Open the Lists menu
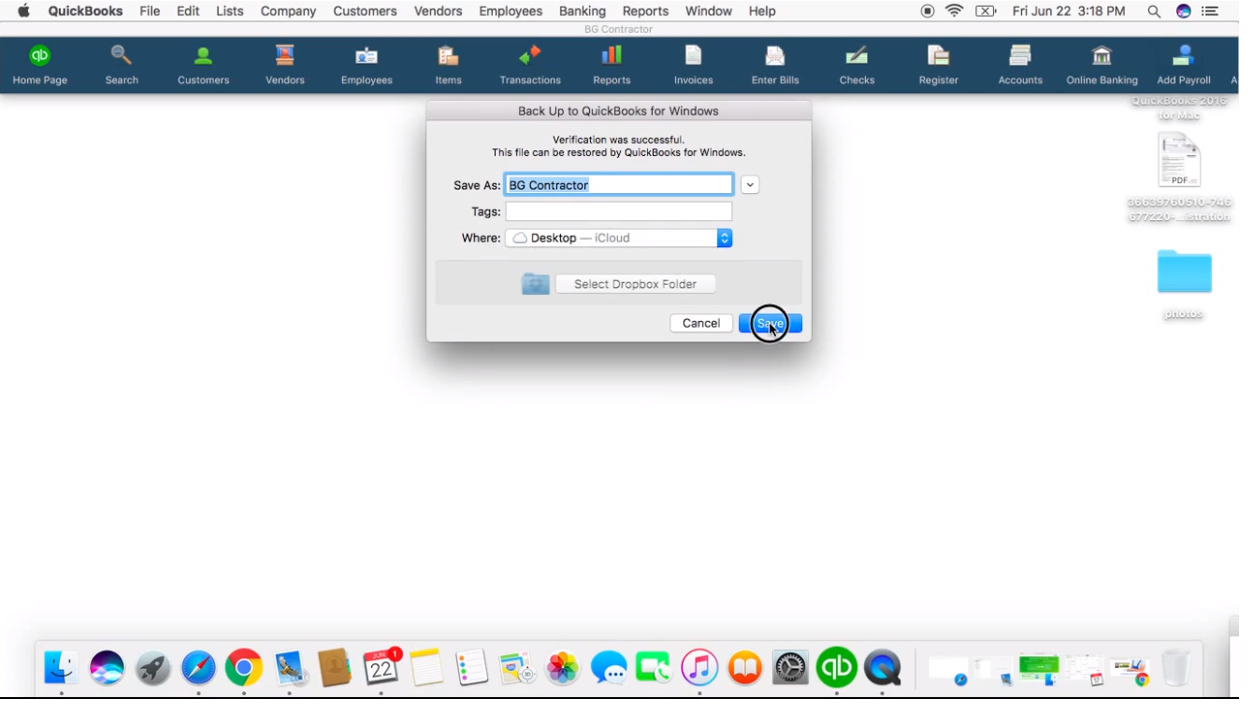This screenshot has height=704, width=1256. click(230, 11)
